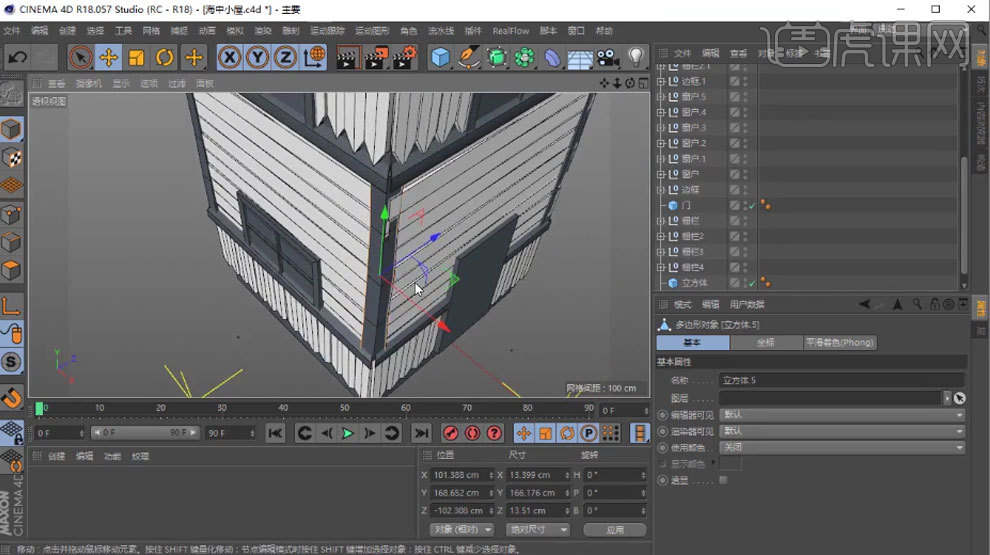Toggle X-axis lock button

[229, 58]
